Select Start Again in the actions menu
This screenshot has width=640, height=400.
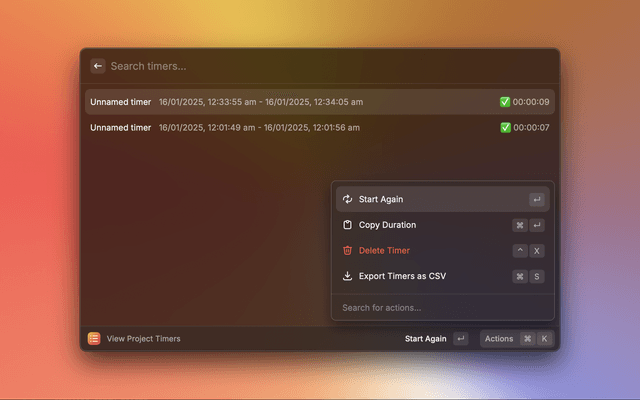click(x=381, y=199)
